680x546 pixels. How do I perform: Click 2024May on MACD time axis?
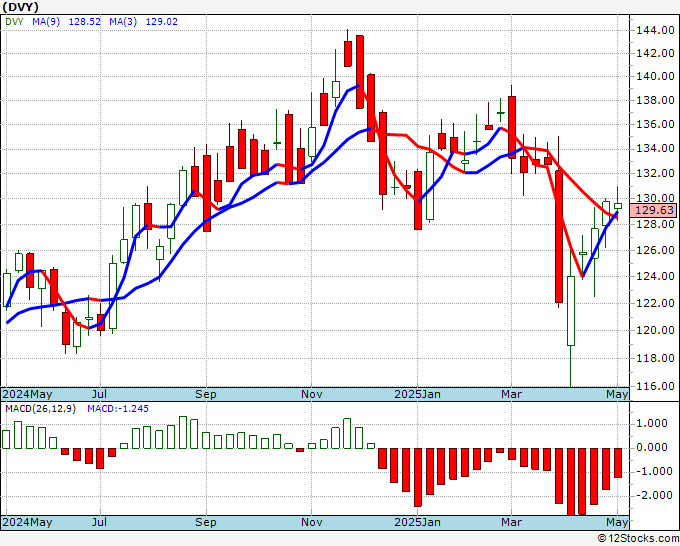(x=28, y=522)
